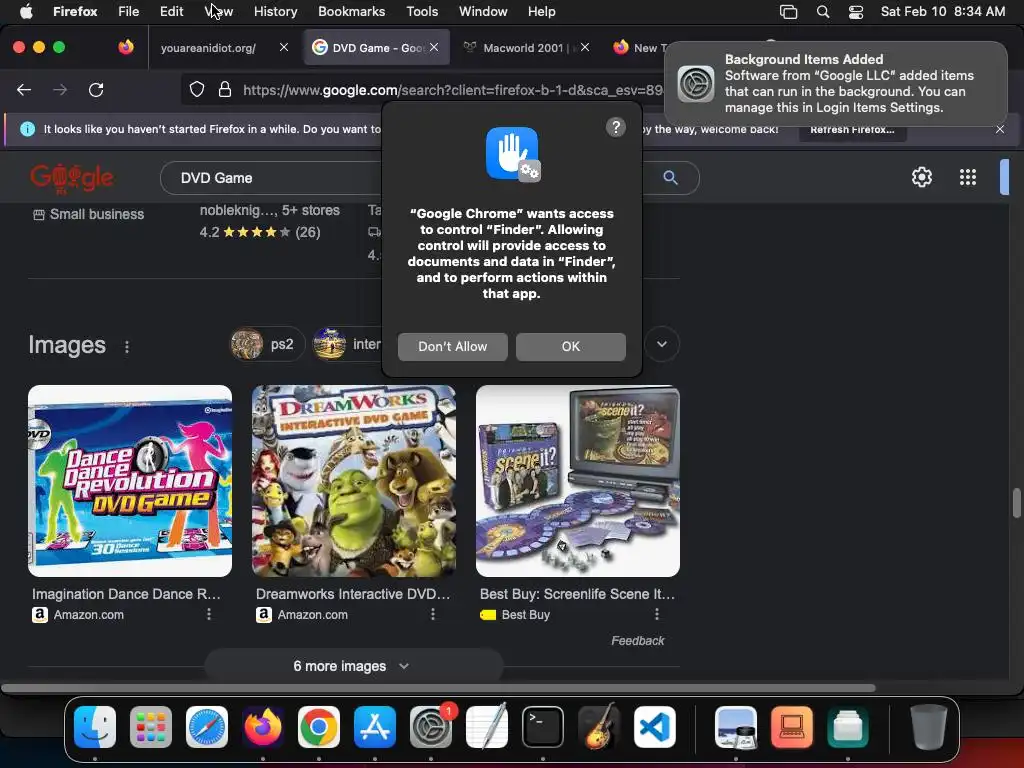Open Launchpad in the dock
This screenshot has height=768, width=1024.
coord(151,727)
